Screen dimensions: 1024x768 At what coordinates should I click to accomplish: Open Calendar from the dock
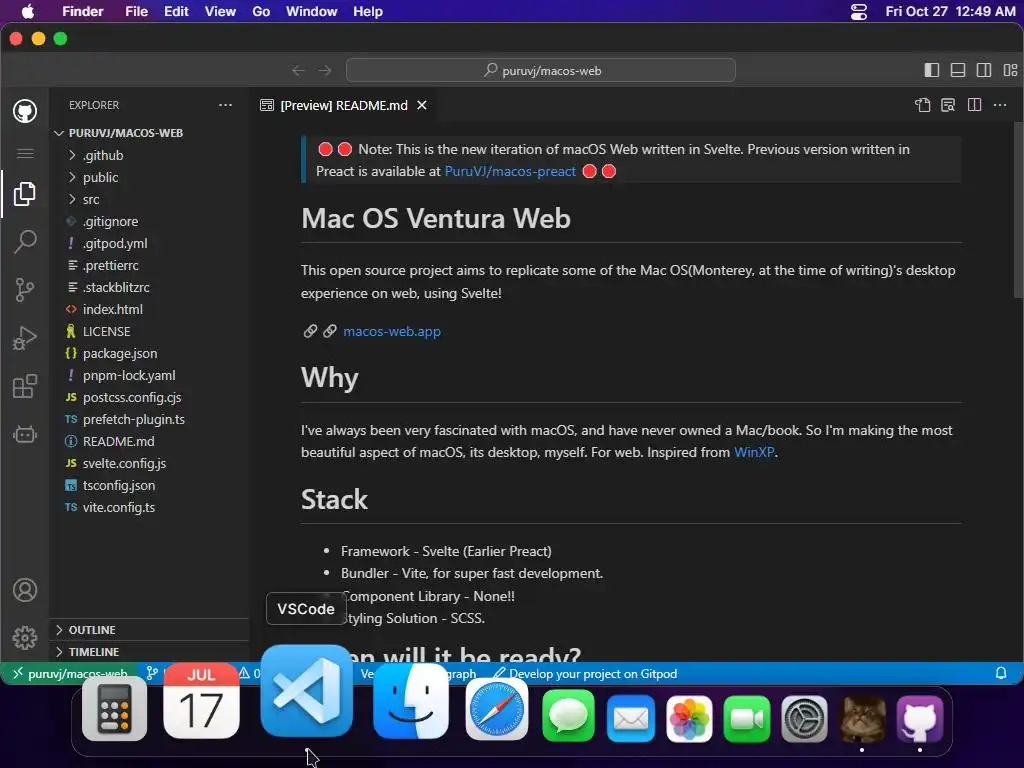coord(201,701)
